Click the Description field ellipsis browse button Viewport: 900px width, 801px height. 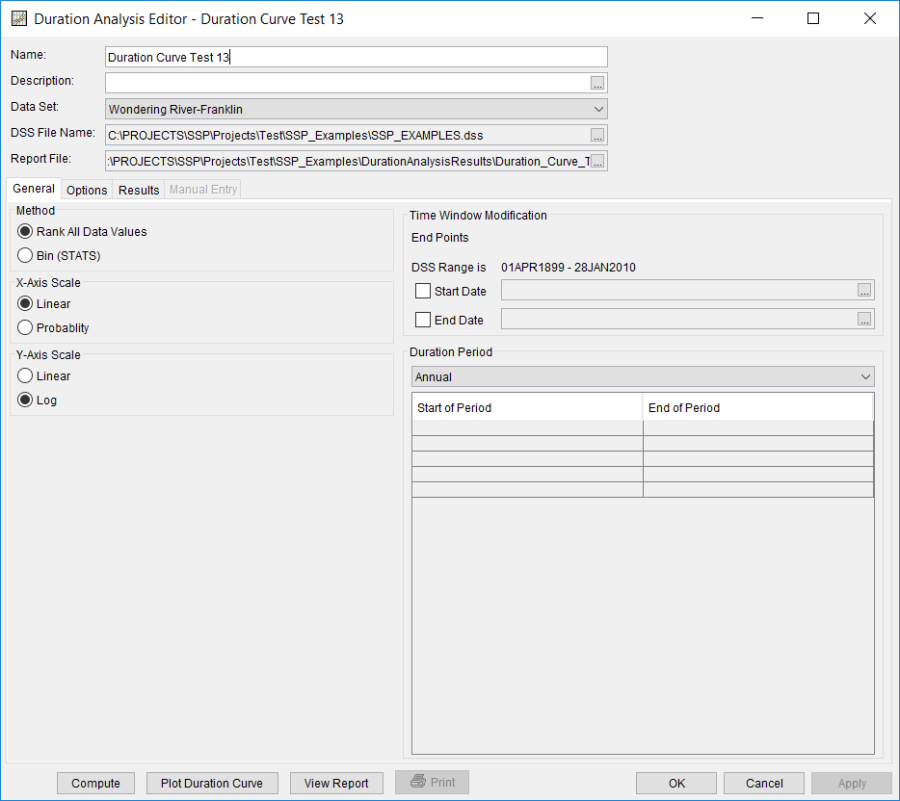point(597,83)
